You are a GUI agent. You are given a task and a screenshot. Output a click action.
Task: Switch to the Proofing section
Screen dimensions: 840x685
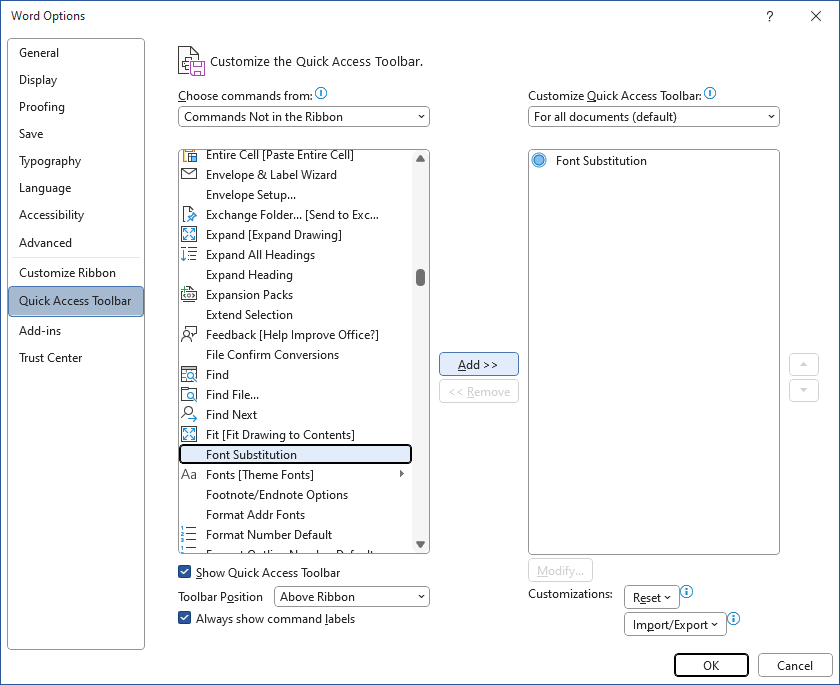[42, 107]
